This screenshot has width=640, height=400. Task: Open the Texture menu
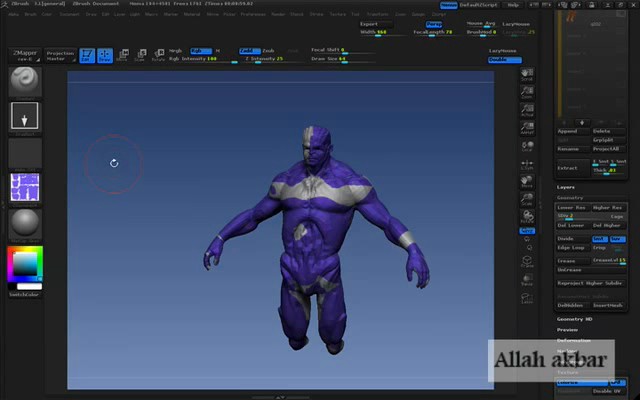pyautogui.click(x=338, y=14)
